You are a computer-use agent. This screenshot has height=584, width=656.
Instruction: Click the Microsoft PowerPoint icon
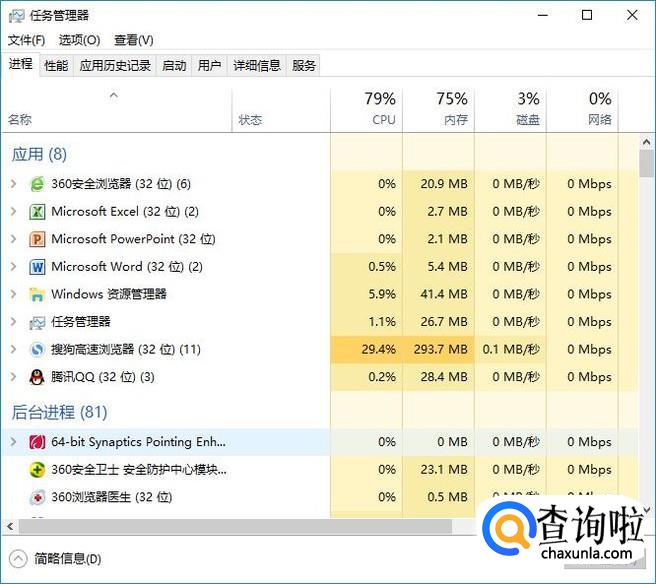[x=37, y=239]
